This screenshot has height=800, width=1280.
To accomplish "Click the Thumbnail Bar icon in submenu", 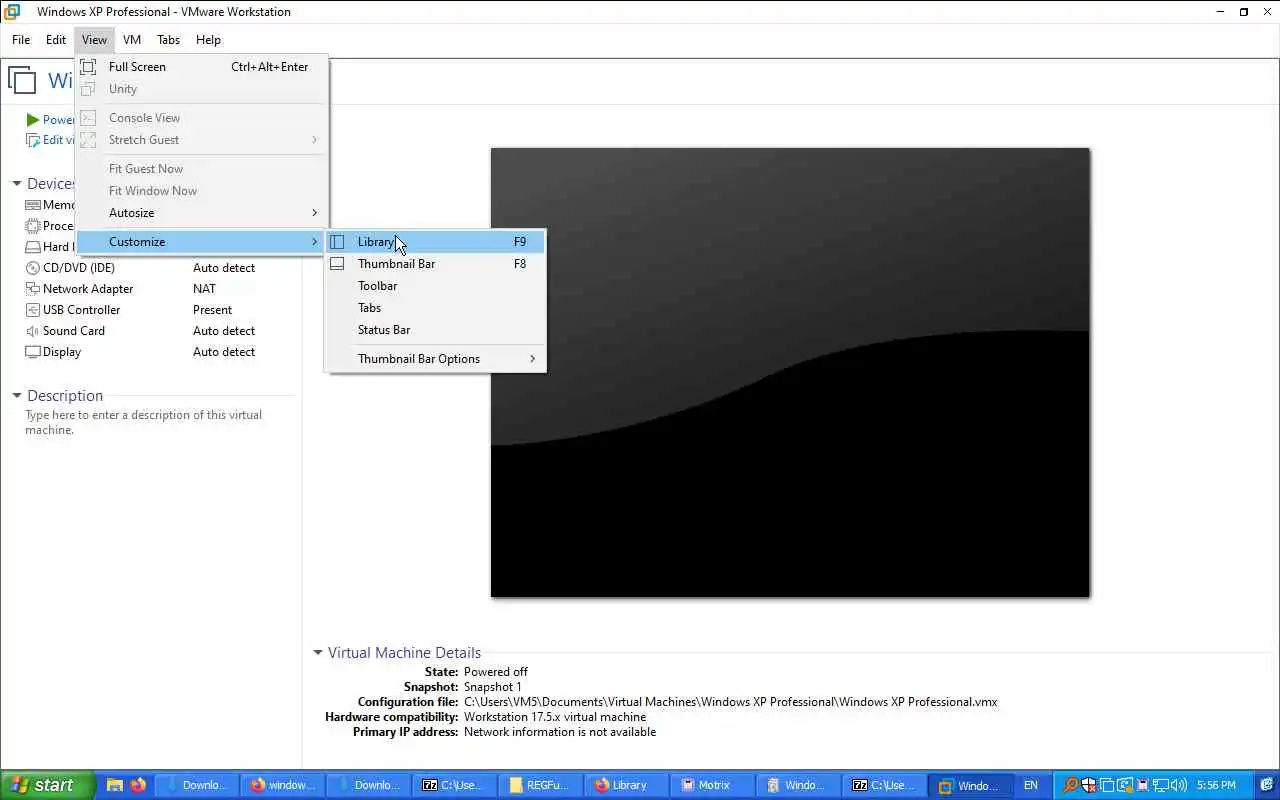I will click(337, 264).
